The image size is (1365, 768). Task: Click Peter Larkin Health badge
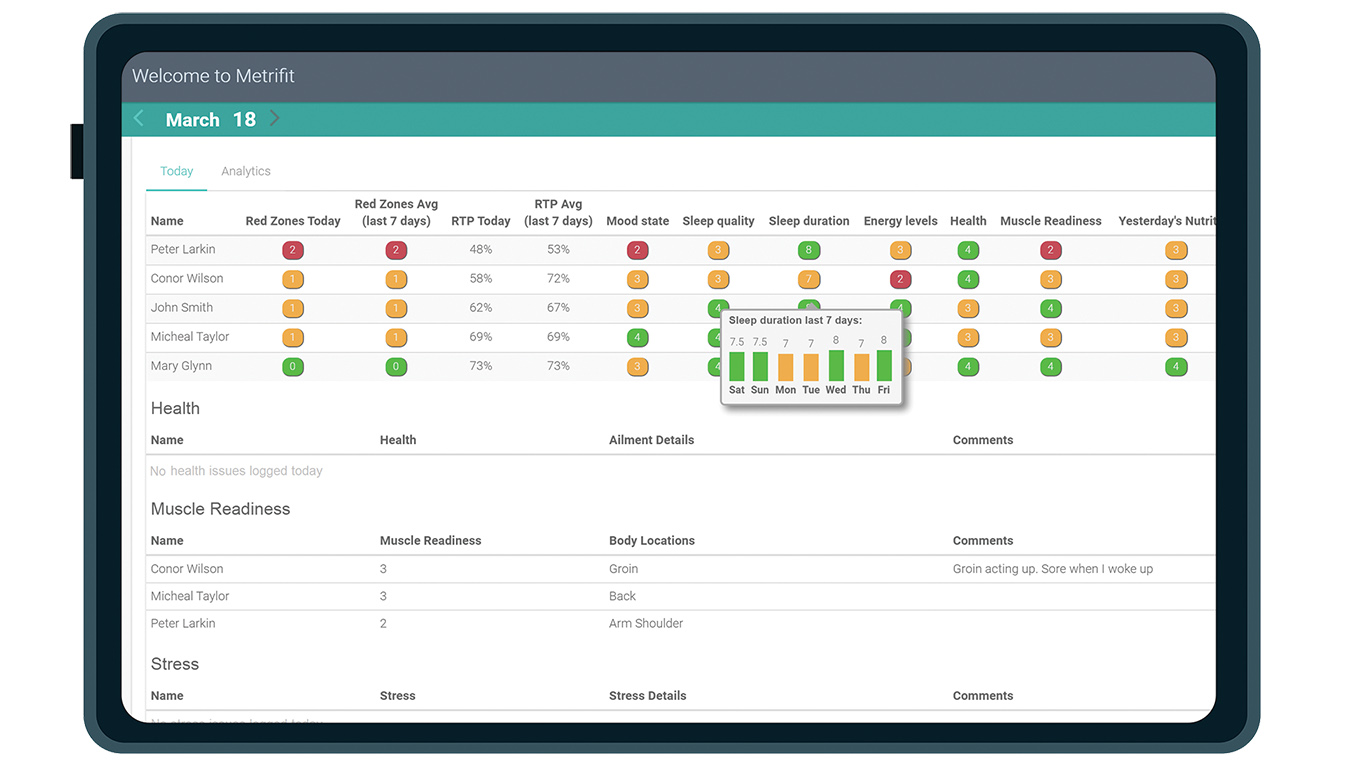(967, 250)
